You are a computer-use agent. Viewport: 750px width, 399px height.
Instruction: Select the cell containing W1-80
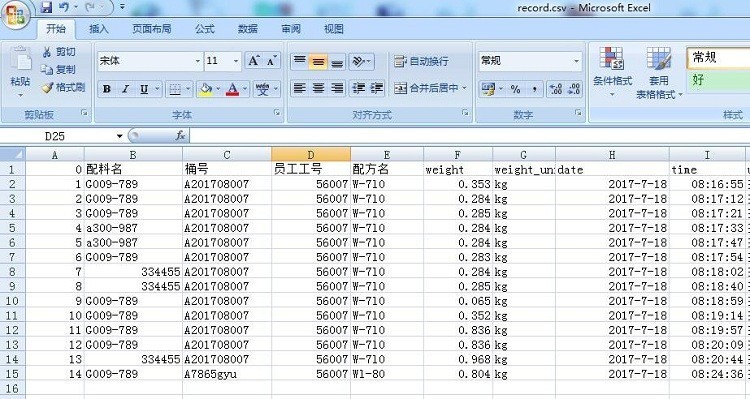pos(386,374)
